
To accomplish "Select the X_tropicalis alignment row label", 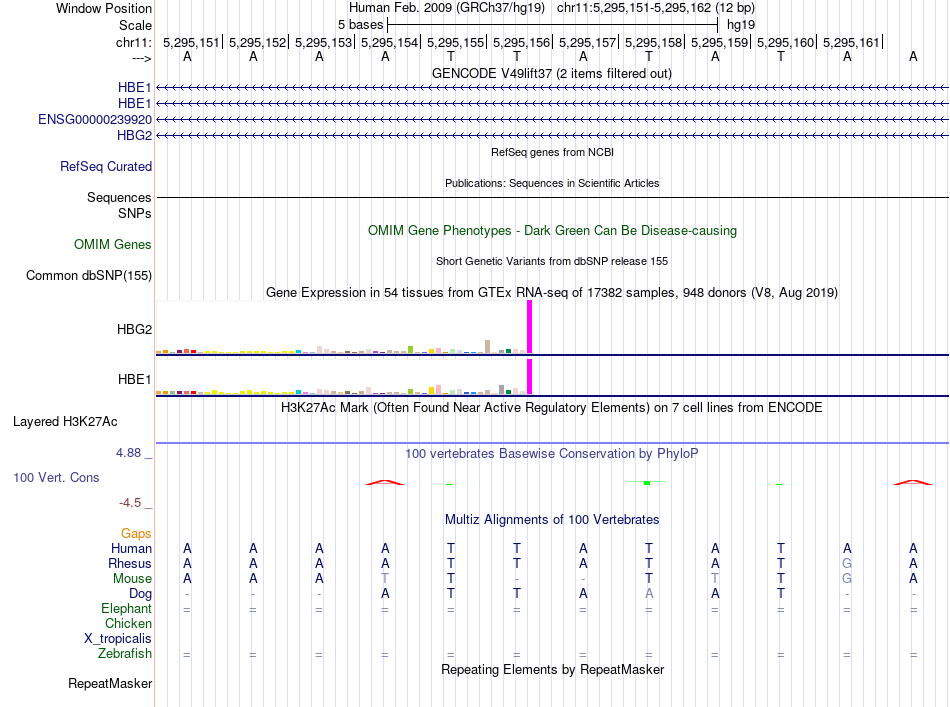I will (x=118, y=639).
